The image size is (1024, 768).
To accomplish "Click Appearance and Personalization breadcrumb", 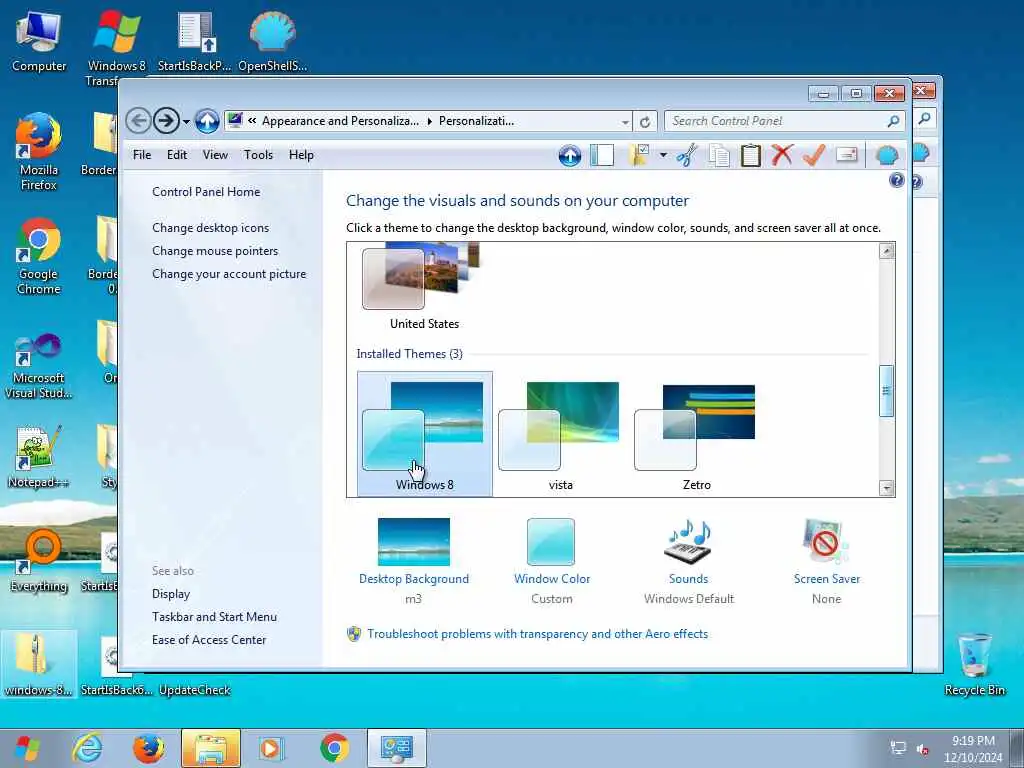I will (x=340, y=121).
